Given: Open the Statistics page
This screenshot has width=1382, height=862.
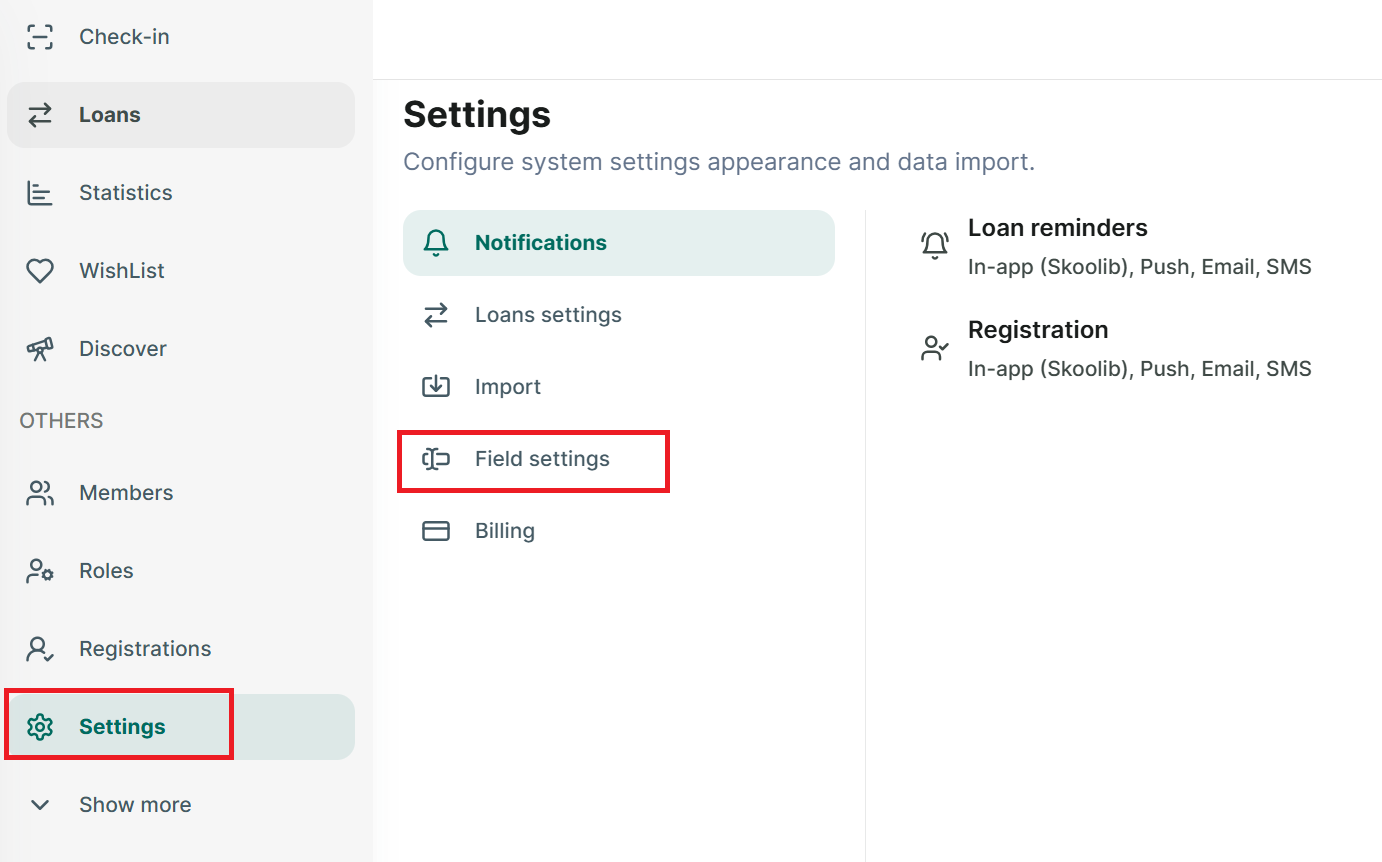Looking at the screenshot, I should pyautogui.click(x=181, y=193).
